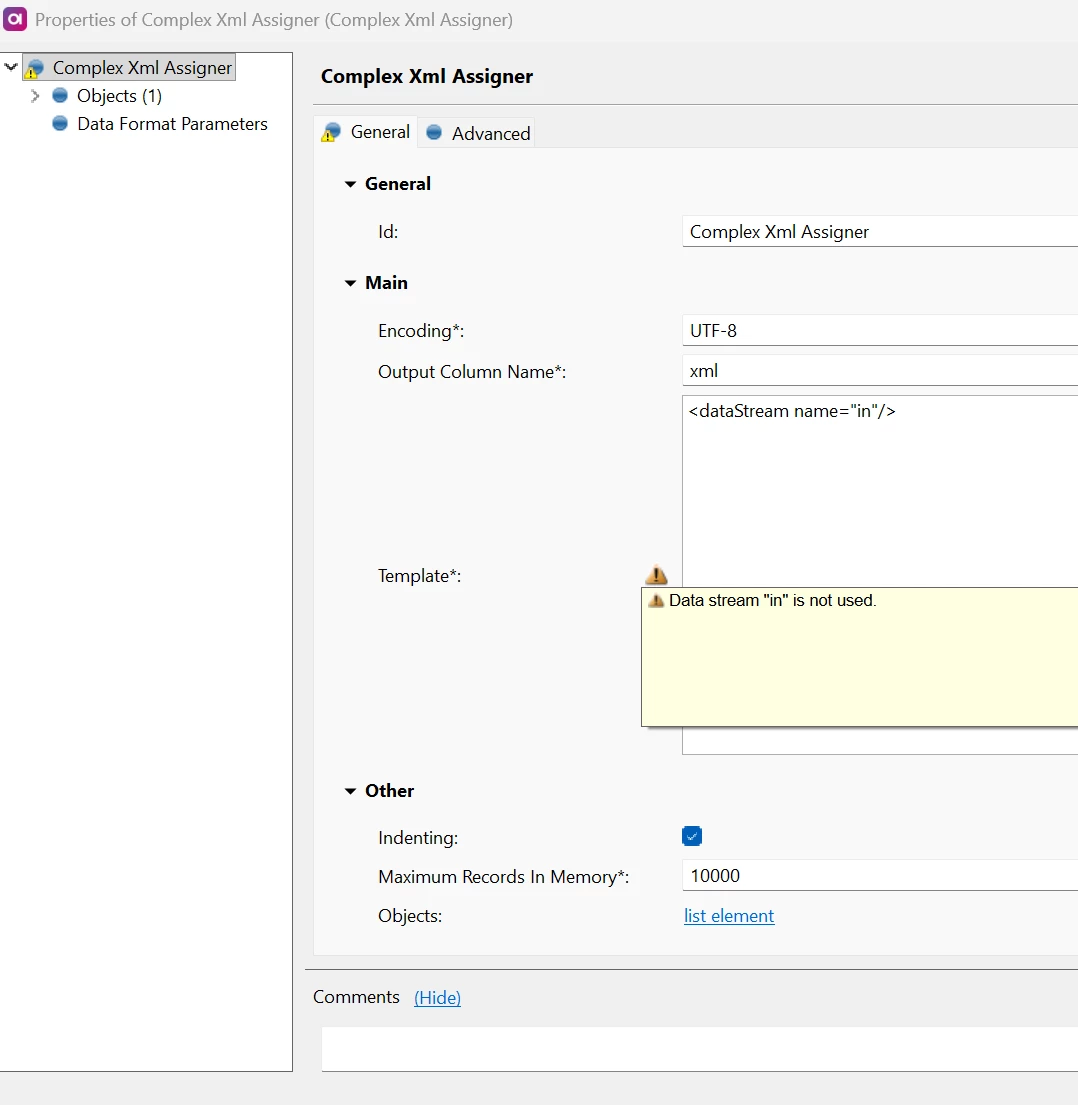Click the Objects (1) node icon
The height and width of the screenshot is (1105, 1078).
60,95
